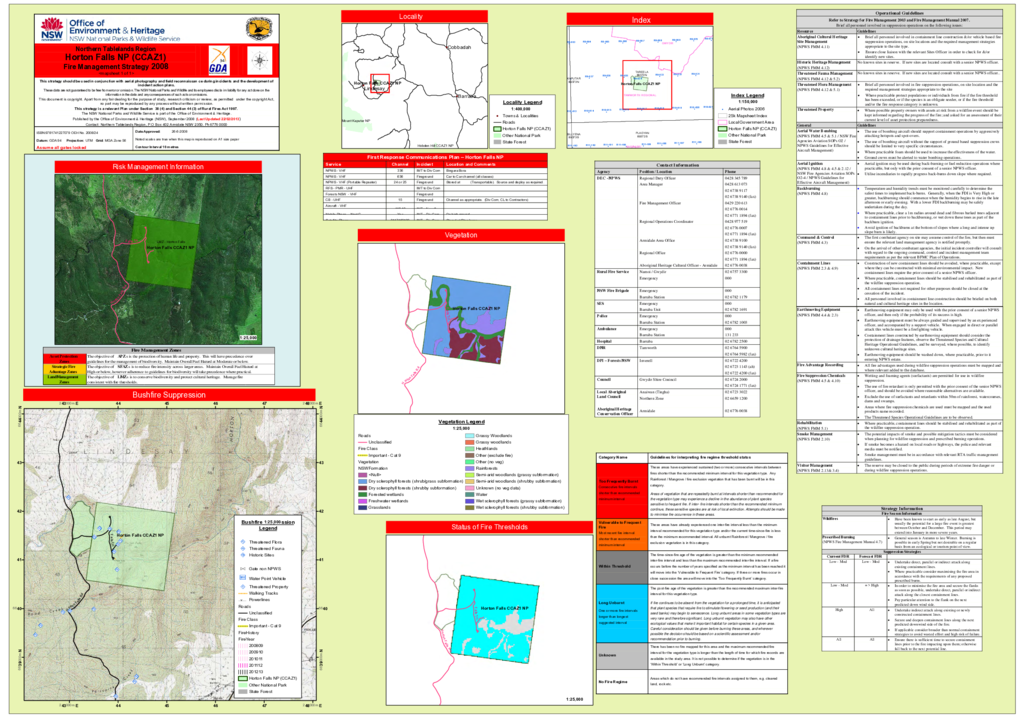Select the Historic Sites legend symbol
This screenshot has height=723, width=1024.
(243, 555)
